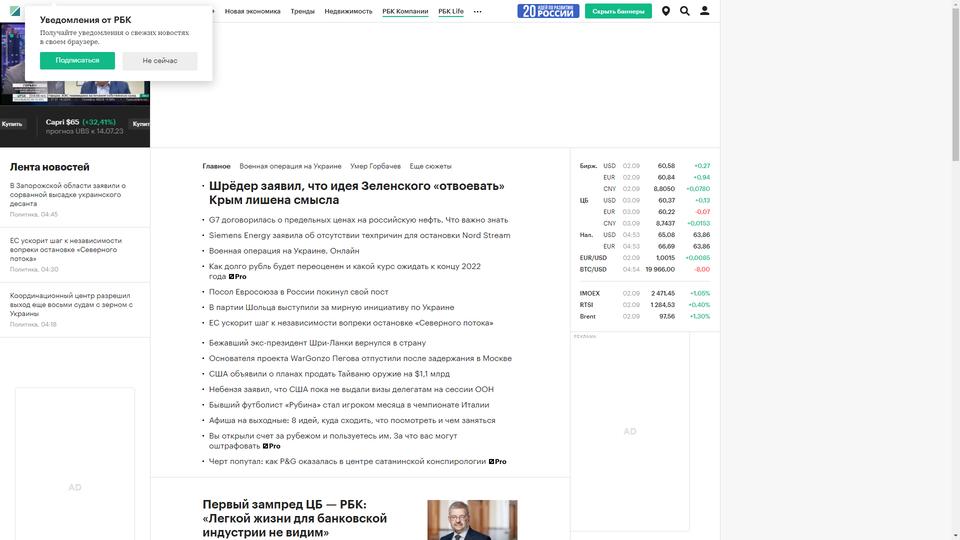
Task: Open Первый зампред ЦБ interview headline
Action: pos(294,518)
